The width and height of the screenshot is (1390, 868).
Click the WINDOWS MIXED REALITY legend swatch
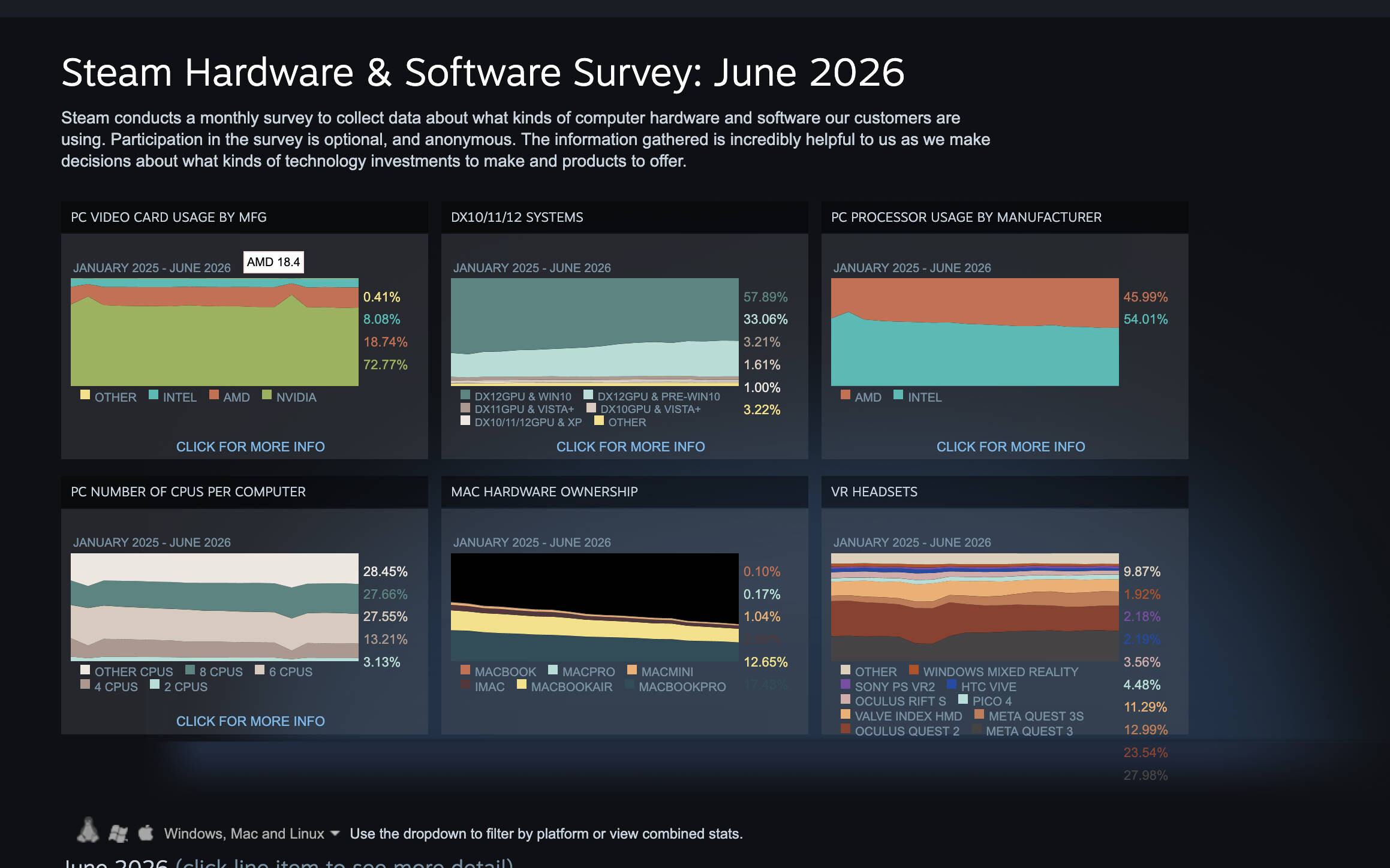[x=914, y=670]
